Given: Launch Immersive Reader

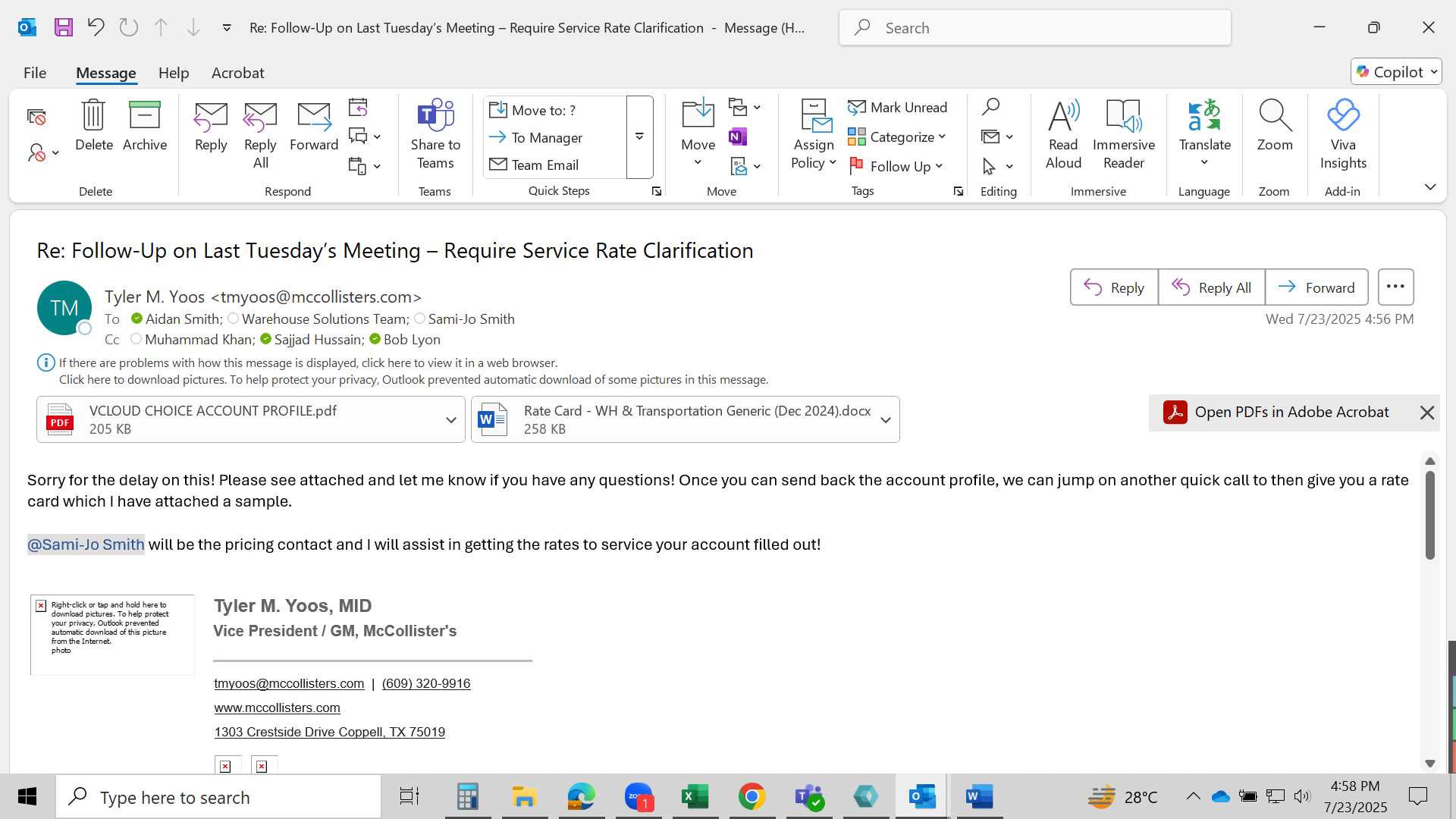Looking at the screenshot, I should [x=1124, y=135].
